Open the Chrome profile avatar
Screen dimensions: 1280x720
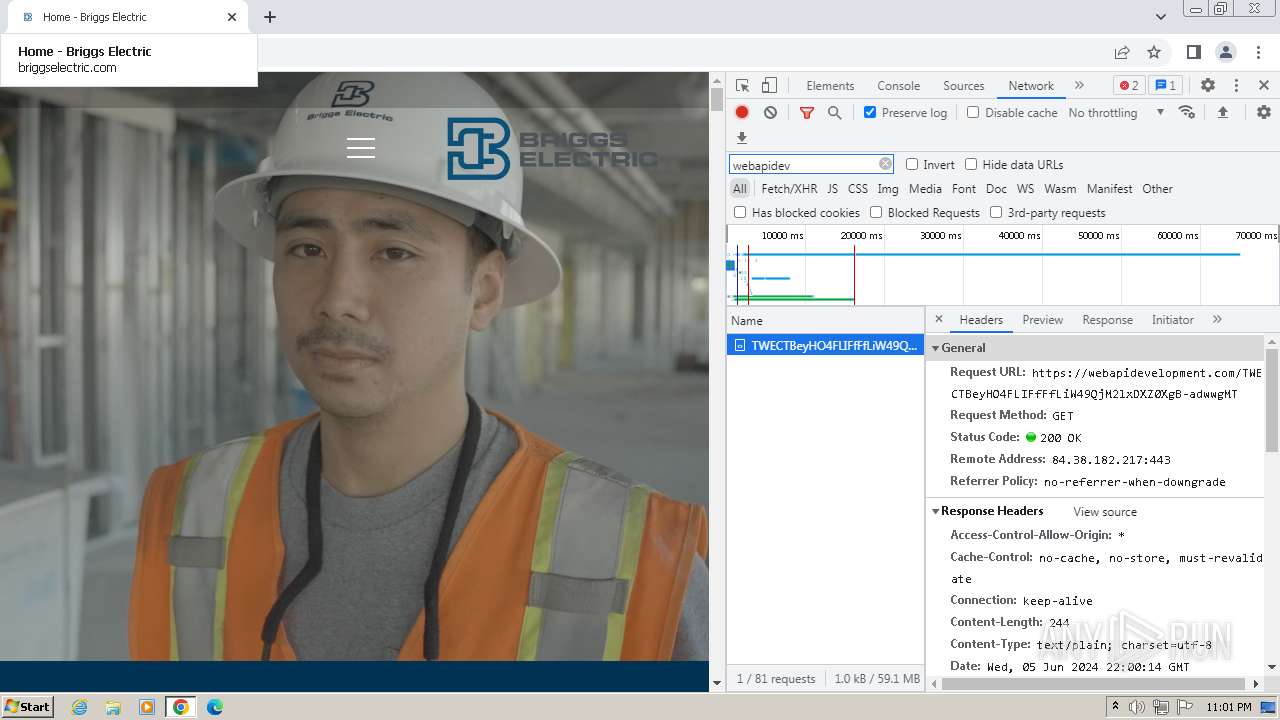point(1226,52)
